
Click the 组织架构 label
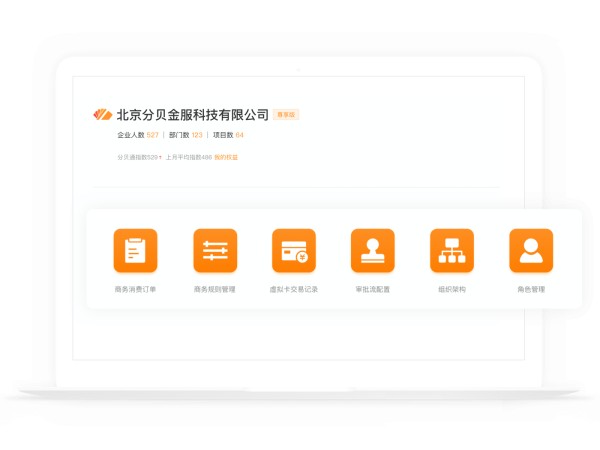tap(452, 289)
